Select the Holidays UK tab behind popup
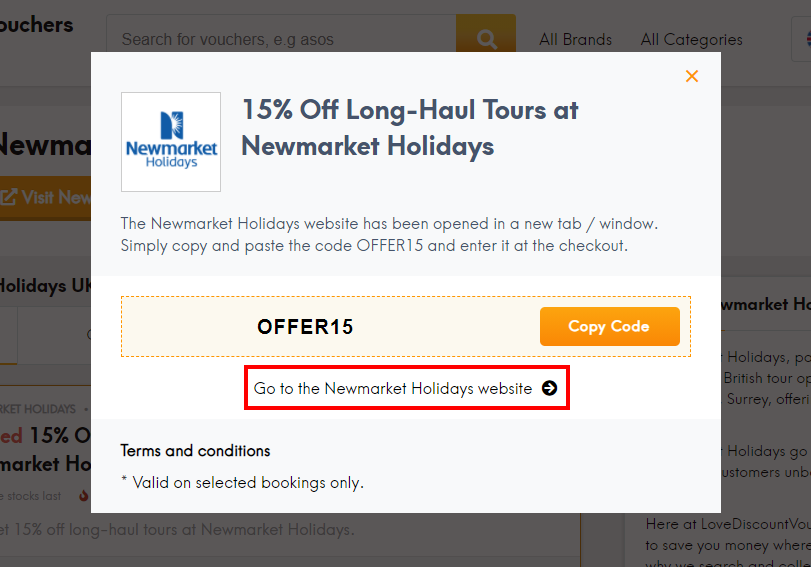Screen dimensions: 811x567 (x=45, y=286)
